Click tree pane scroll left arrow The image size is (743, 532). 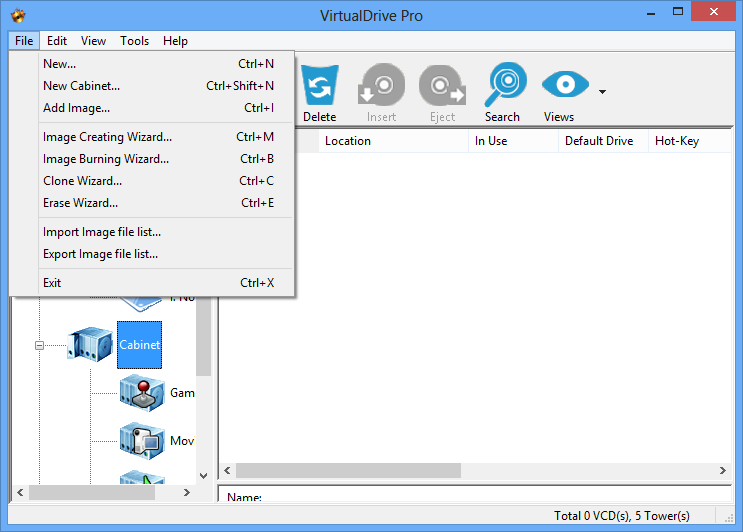20,492
